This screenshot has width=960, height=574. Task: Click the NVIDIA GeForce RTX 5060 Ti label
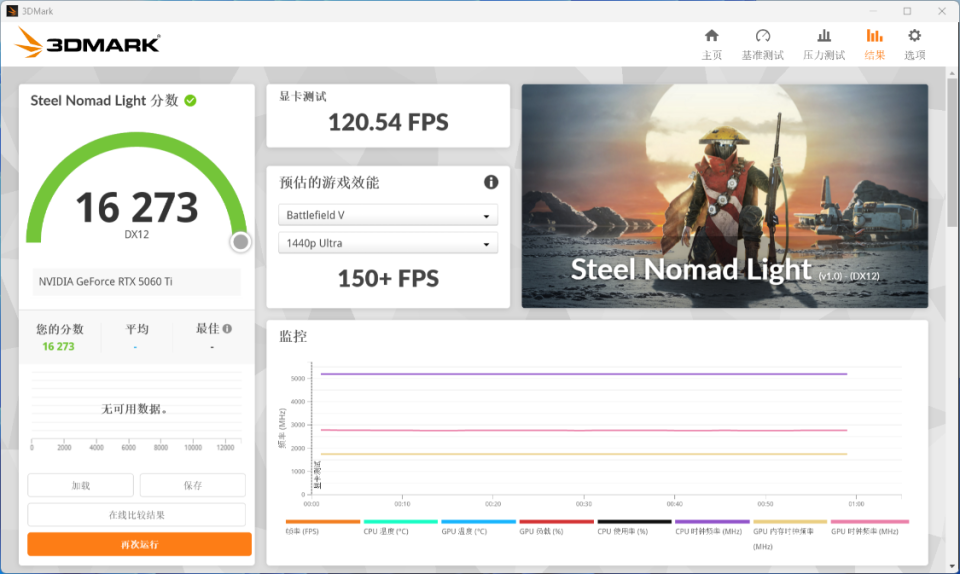coord(105,281)
